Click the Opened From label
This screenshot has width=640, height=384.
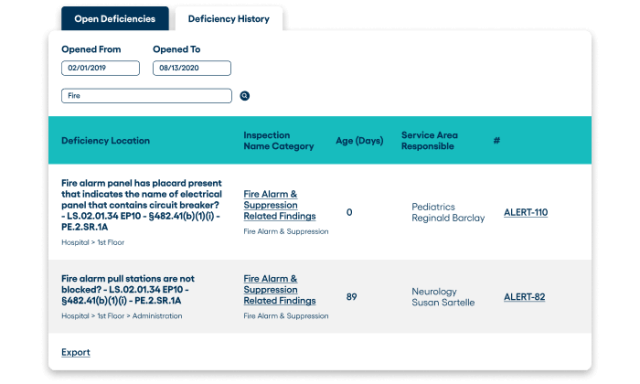(x=91, y=49)
